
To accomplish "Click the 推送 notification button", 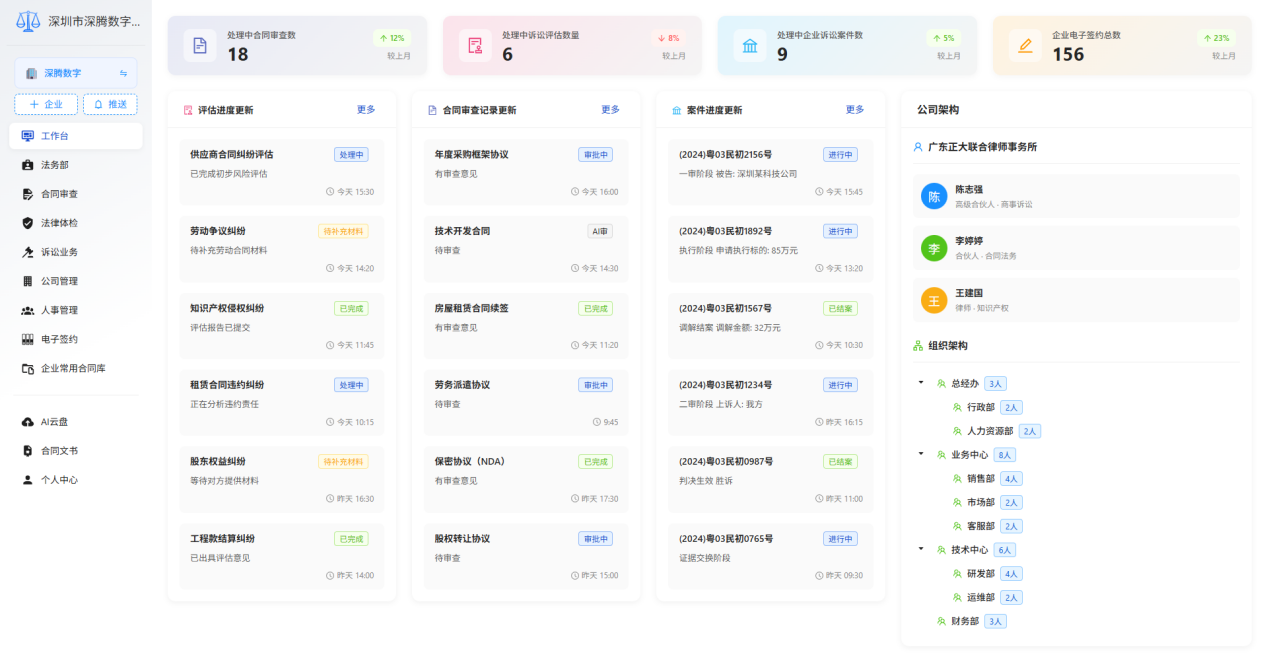I will pos(110,104).
